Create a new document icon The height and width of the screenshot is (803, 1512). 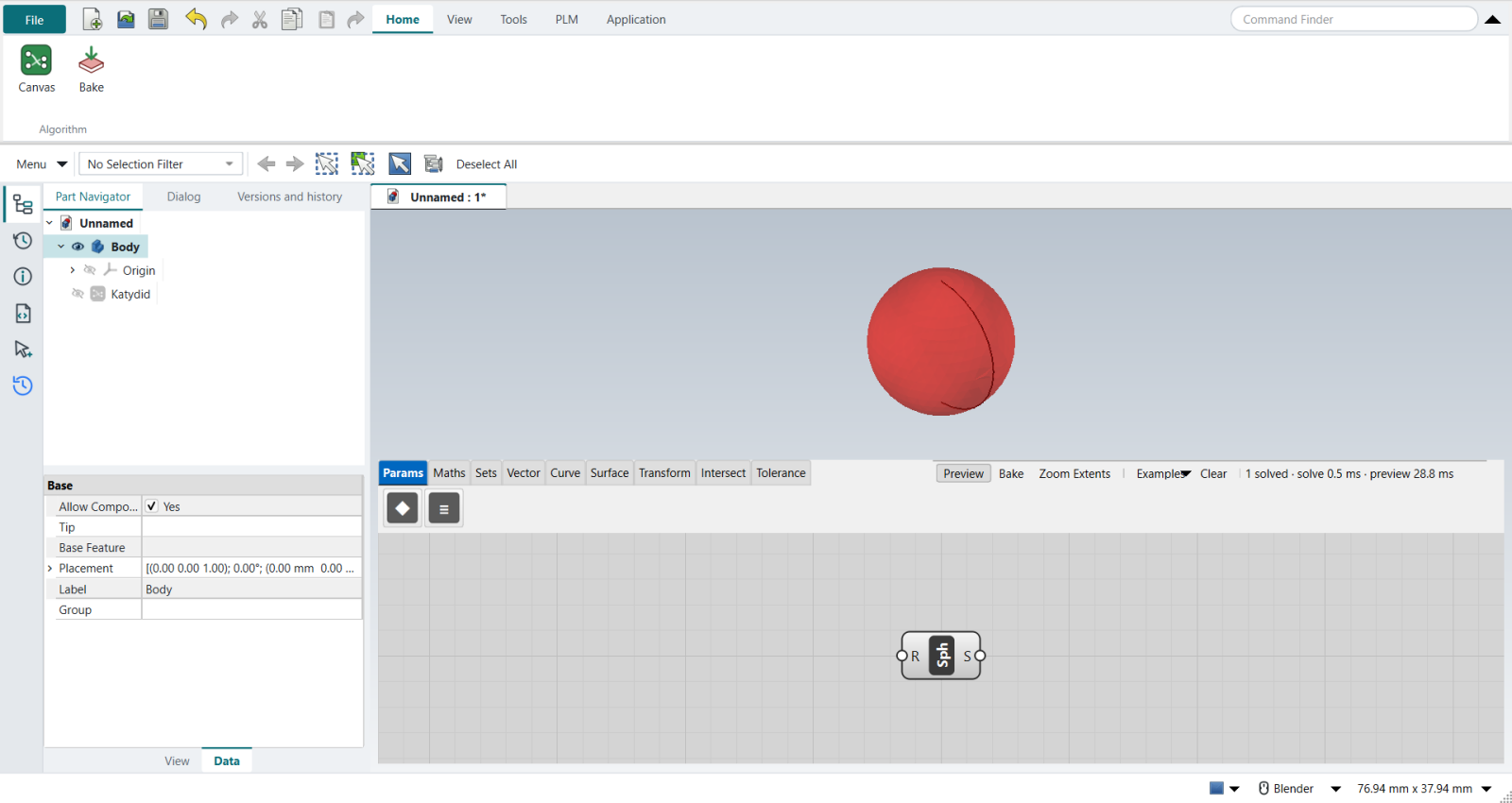click(x=93, y=19)
